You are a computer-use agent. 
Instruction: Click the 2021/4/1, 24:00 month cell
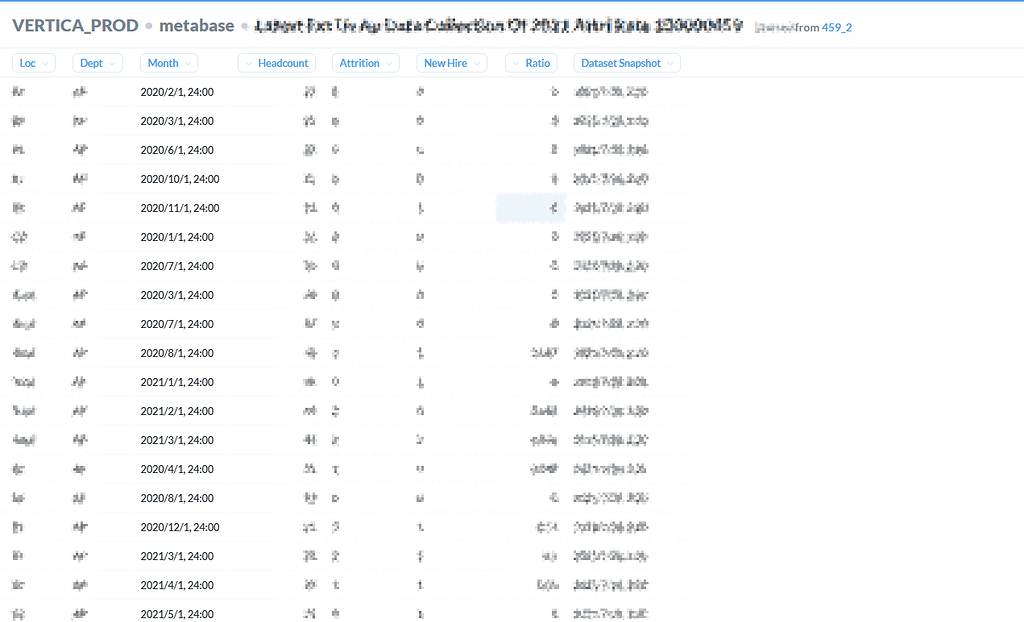[x=177, y=585]
